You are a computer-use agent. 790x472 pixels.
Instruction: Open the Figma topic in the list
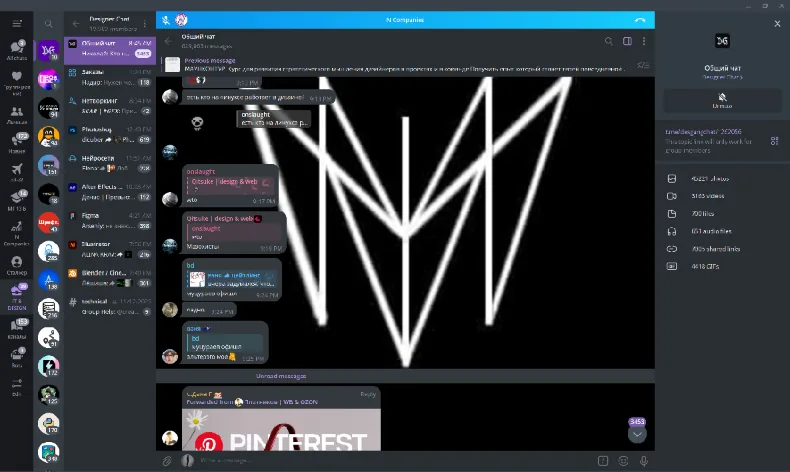(110, 221)
